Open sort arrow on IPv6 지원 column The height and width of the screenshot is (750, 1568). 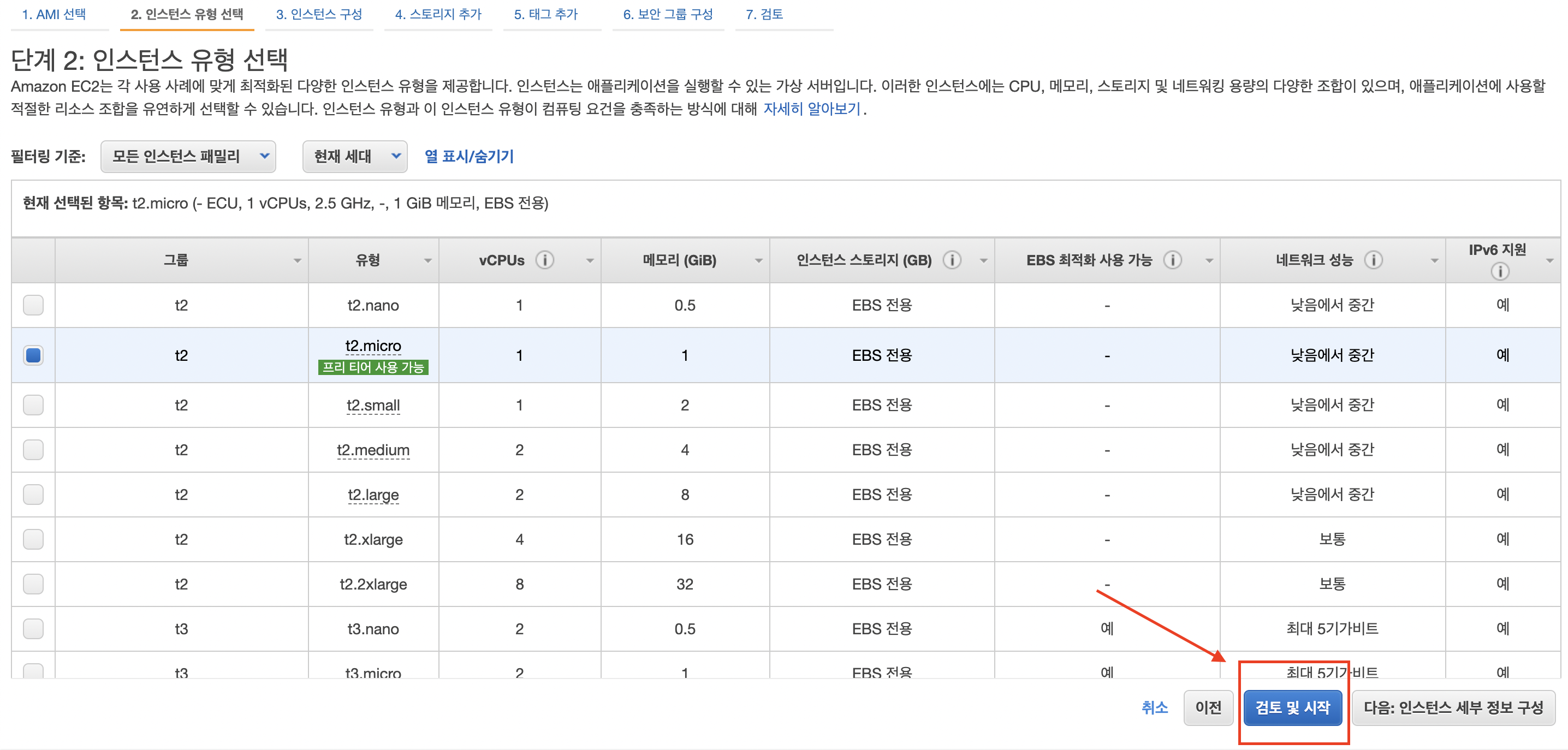pyautogui.click(x=1550, y=260)
